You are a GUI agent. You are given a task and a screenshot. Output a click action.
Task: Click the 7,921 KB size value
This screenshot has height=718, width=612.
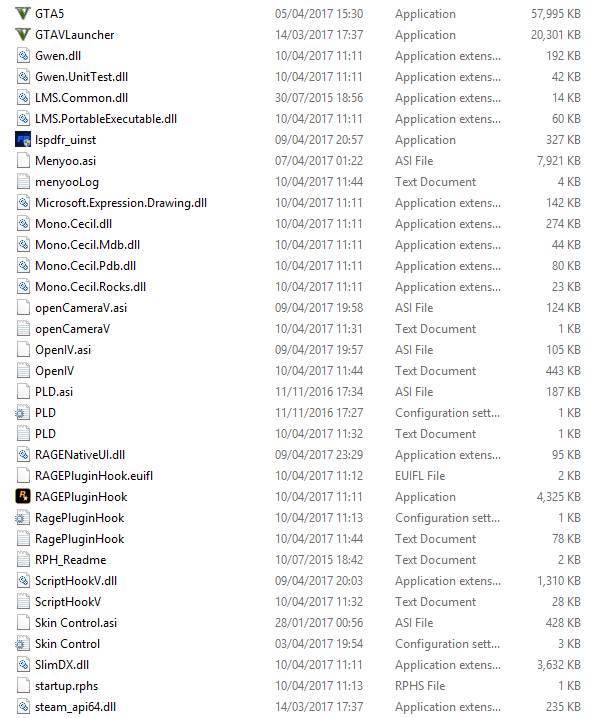(559, 161)
